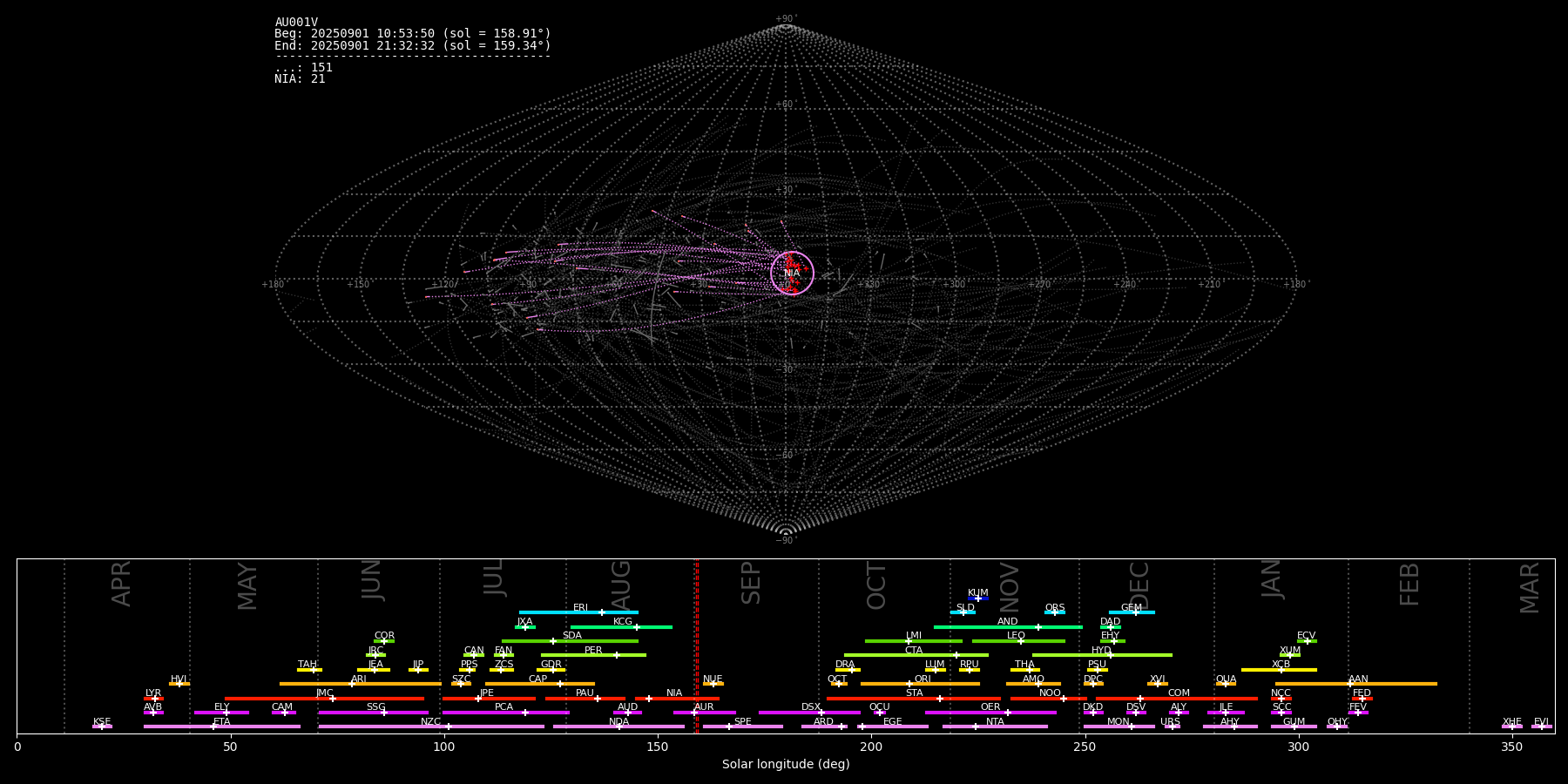Click the QUA shower label
Image resolution: width=1568 pixels, height=784 pixels.
click(1227, 679)
